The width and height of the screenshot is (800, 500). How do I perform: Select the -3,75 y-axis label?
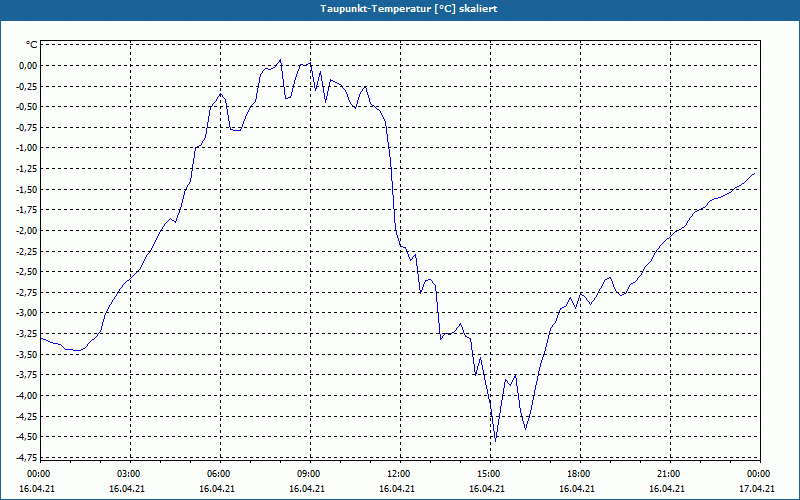27,374
